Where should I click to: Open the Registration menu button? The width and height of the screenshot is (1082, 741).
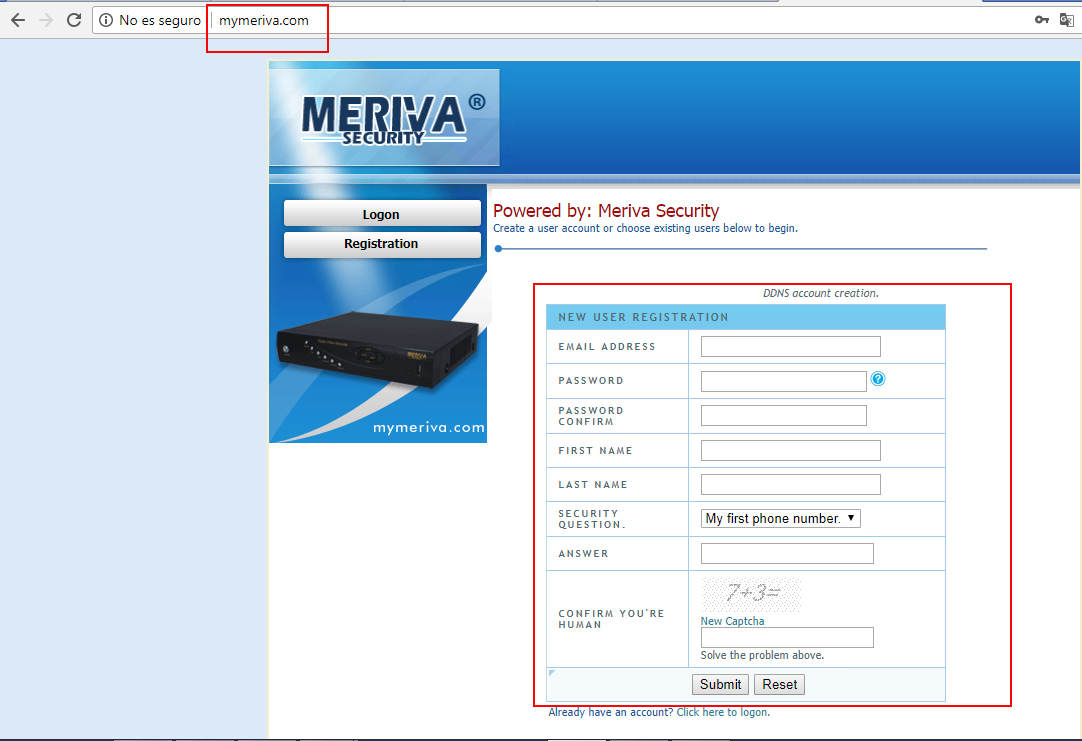tap(382, 244)
